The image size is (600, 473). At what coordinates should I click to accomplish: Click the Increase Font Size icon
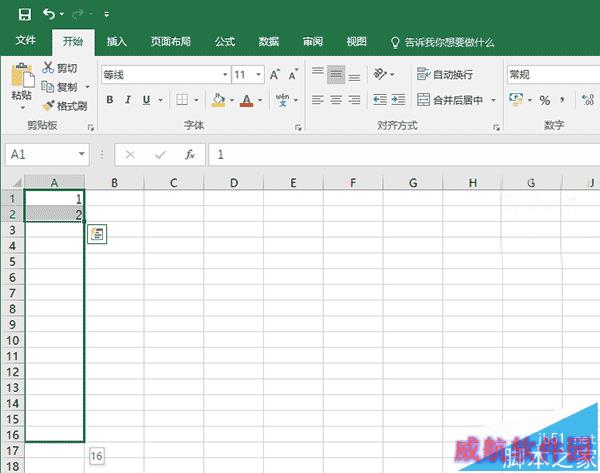point(275,75)
